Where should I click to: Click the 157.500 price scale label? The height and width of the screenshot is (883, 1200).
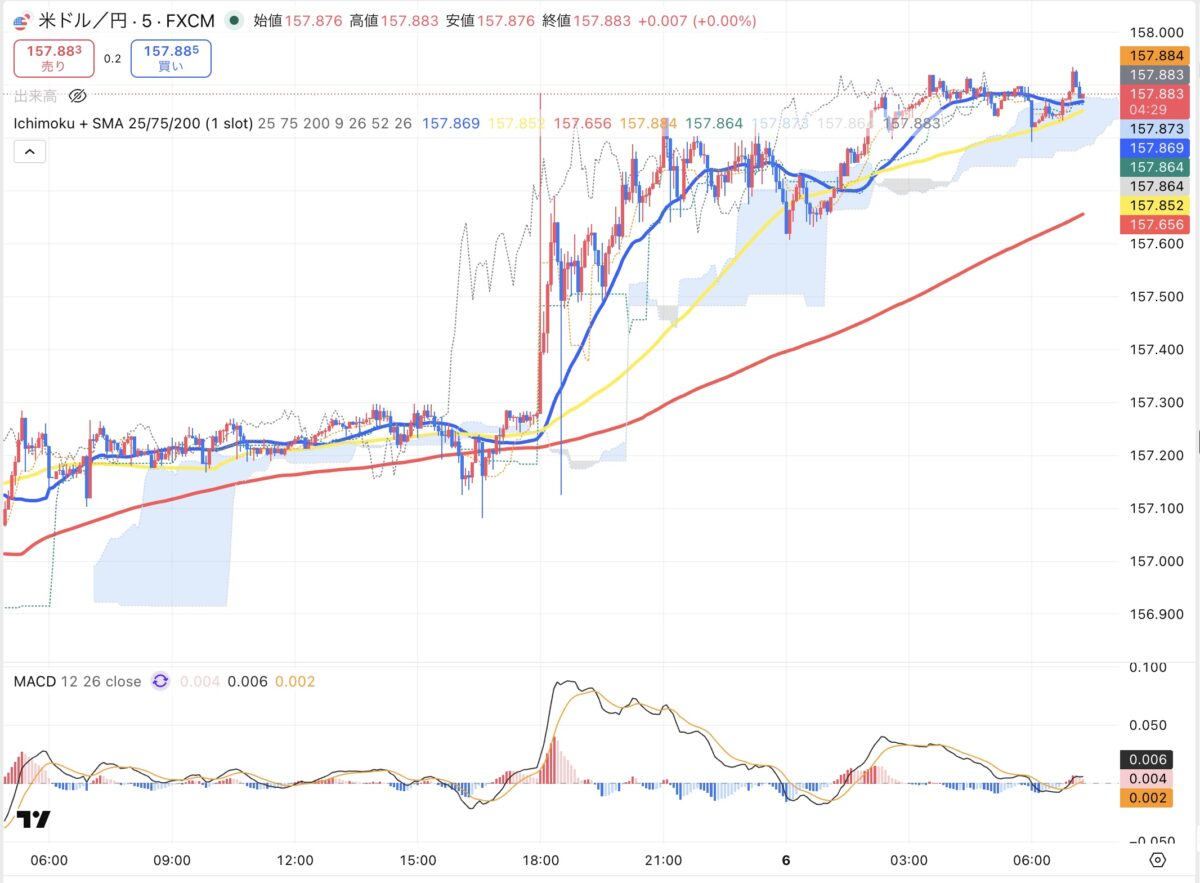[x=1157, y=297]
